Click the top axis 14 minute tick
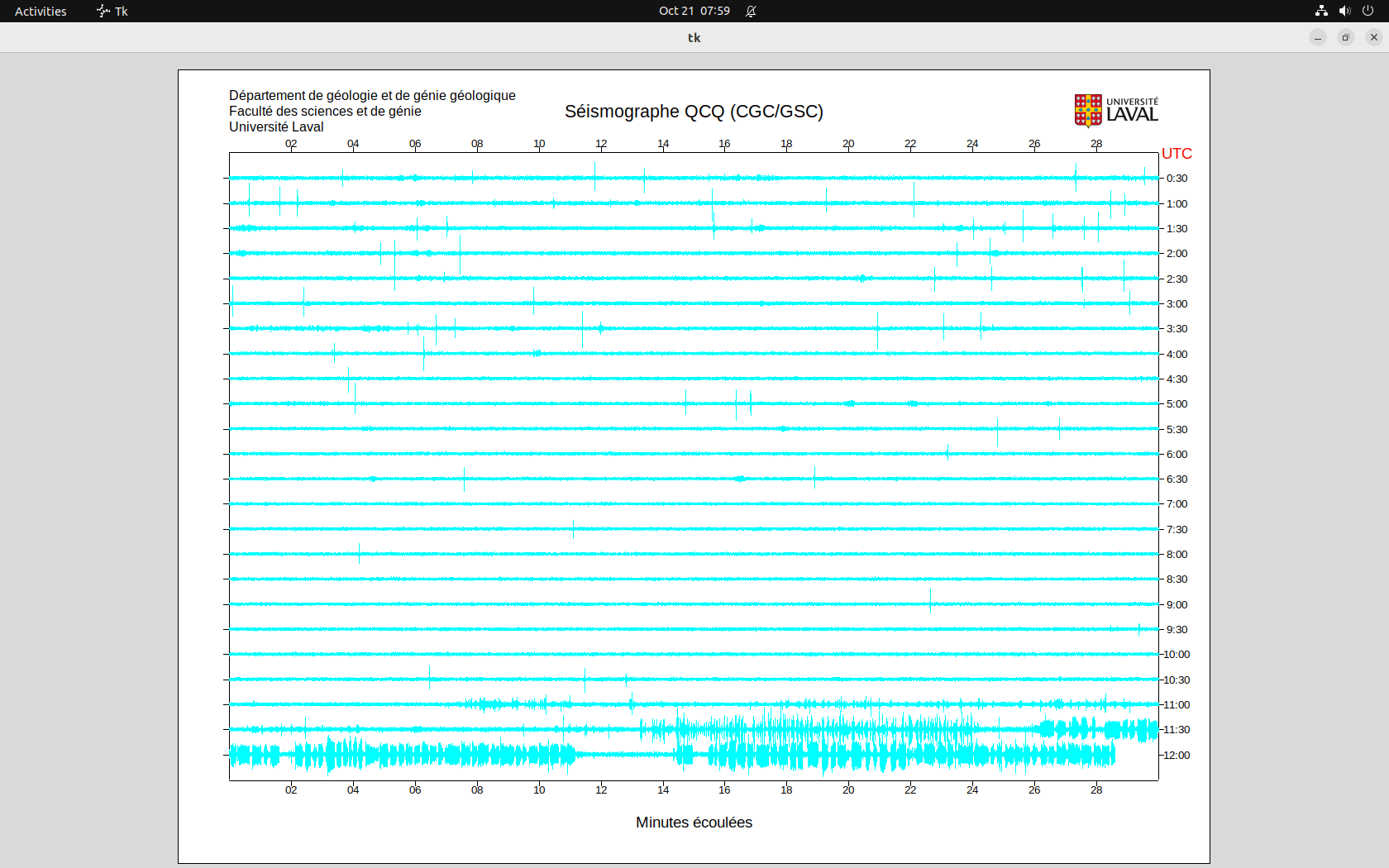 pos(663,144)
